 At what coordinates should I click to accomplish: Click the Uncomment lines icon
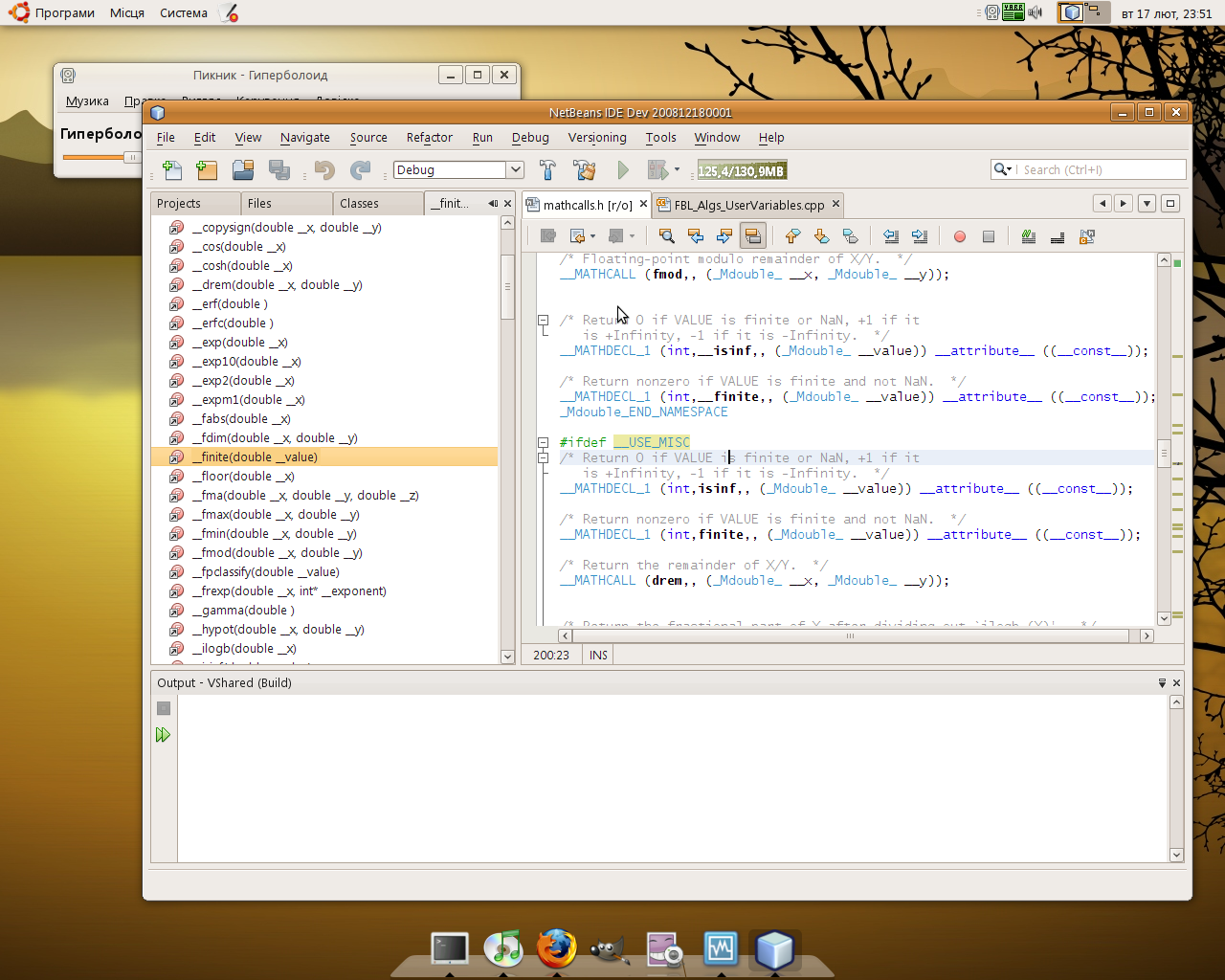[x=1058, y=236]
